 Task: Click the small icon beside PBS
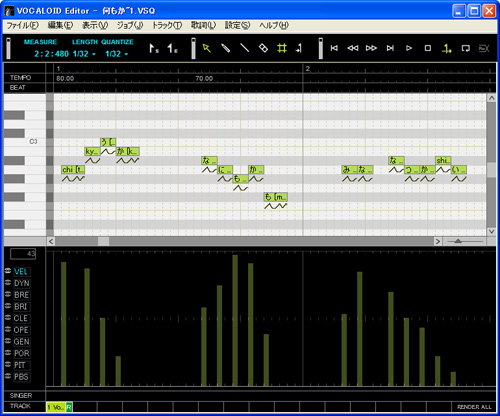click(x=8, y=376)
